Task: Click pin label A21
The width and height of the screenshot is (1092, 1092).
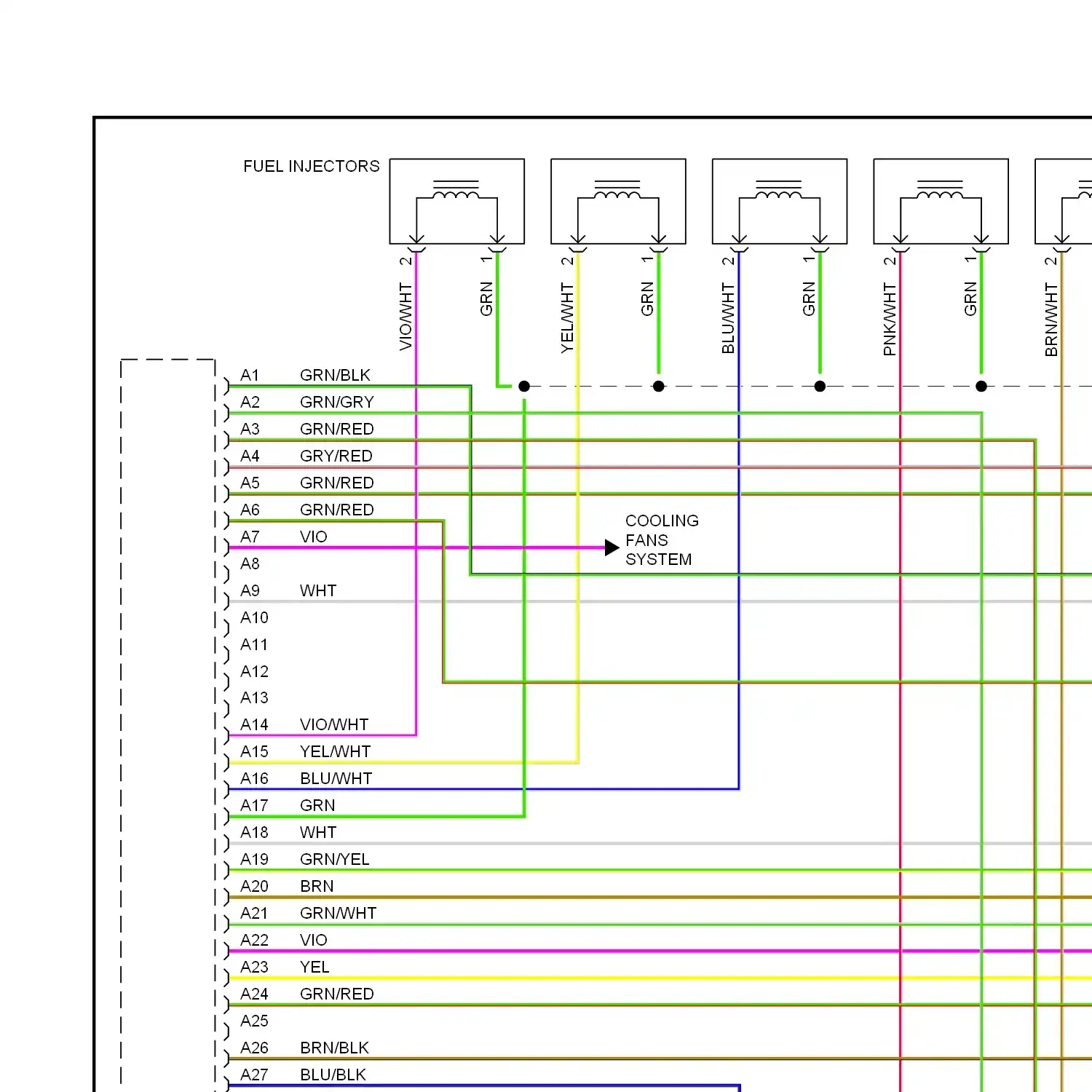Action: point(254,914)
